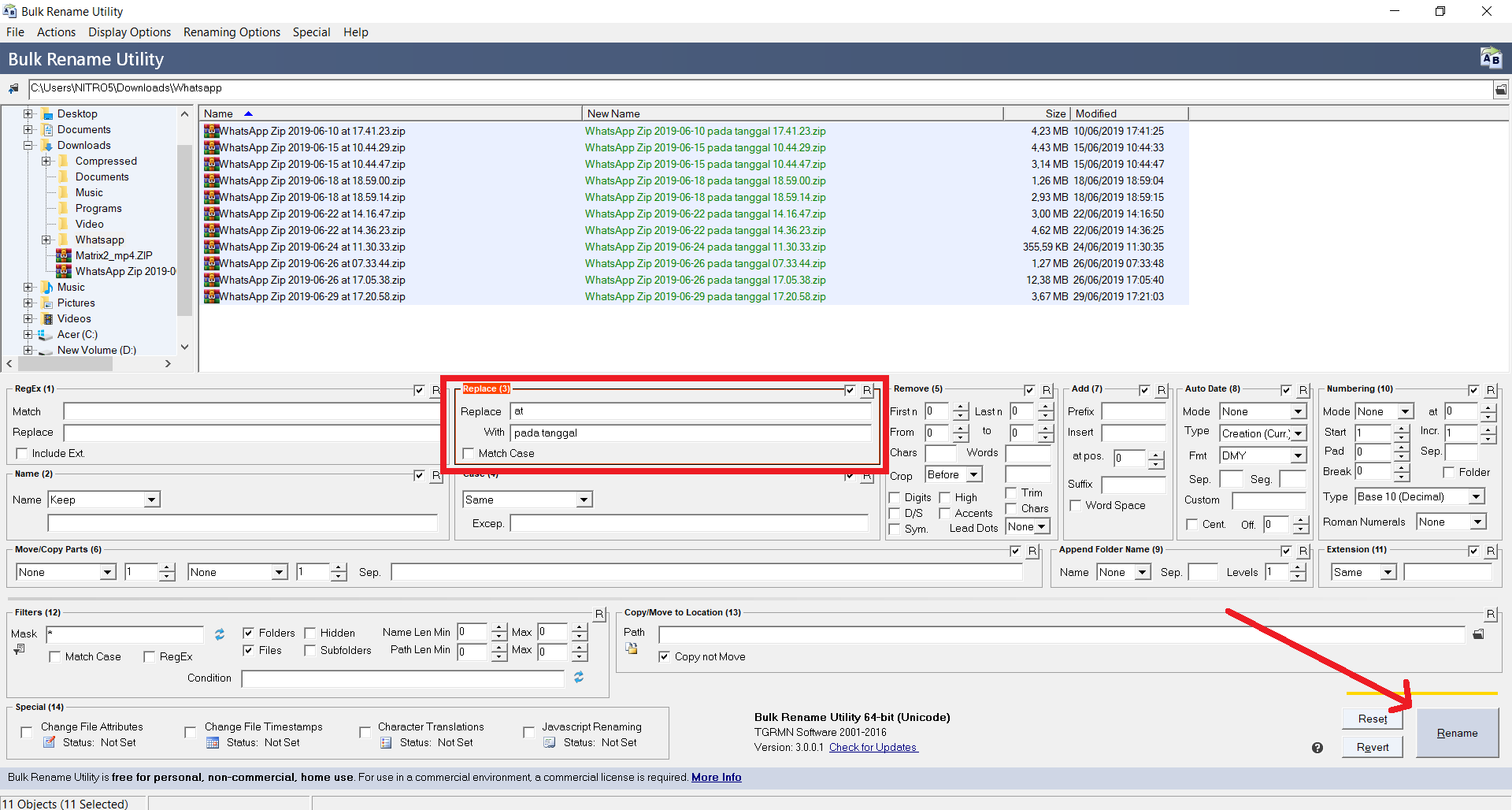The width and height of the screenshot is (1512, 810).
Task: Enable the Subfolders filter checkbox
Action: [310, 650]
